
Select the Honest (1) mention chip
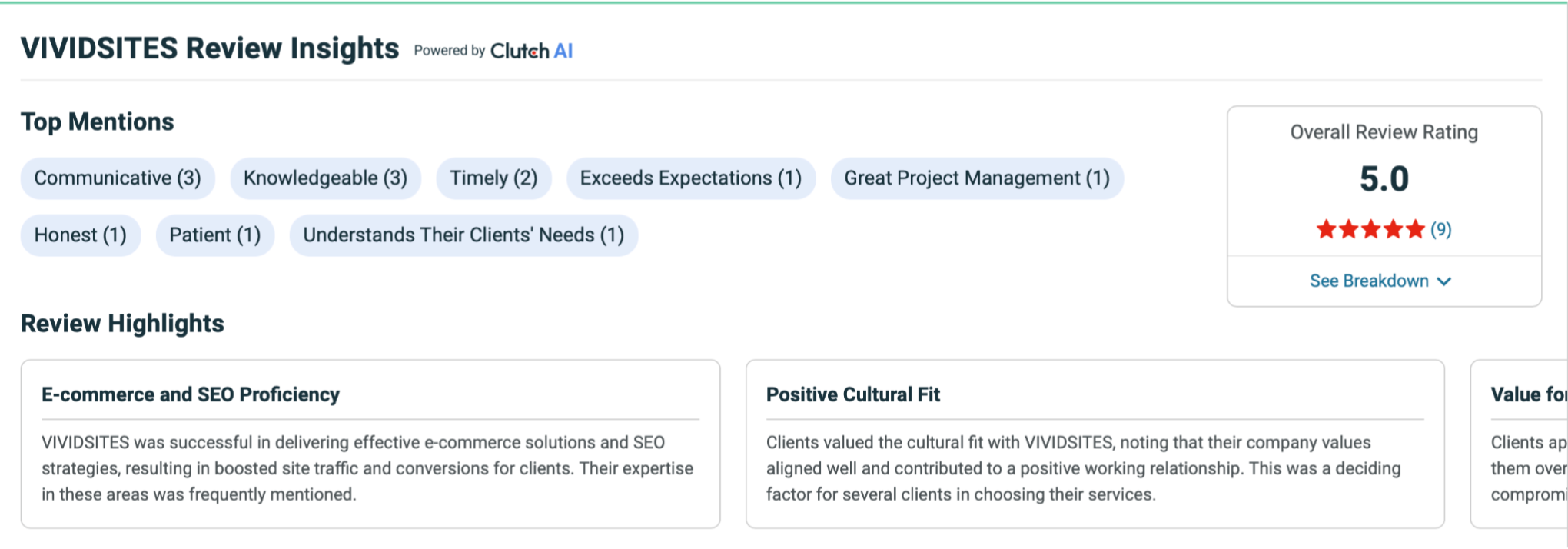coord(81,235)
